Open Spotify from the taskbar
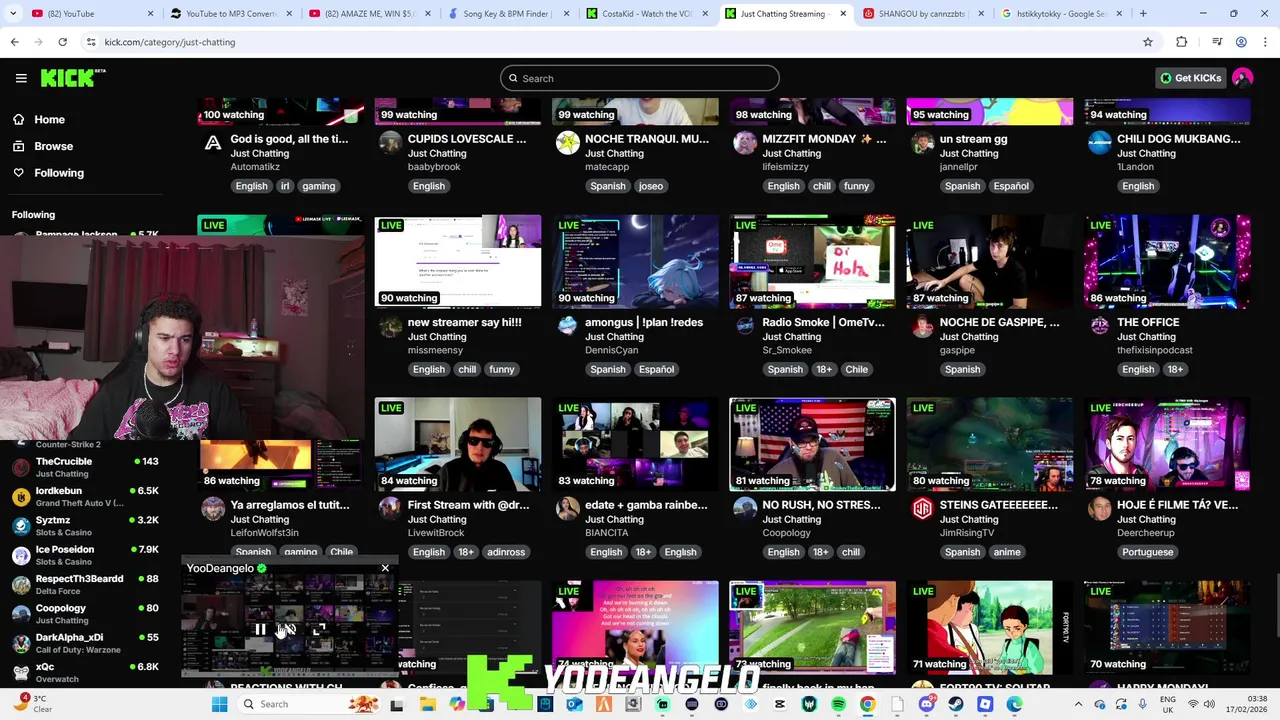 tap(838, 704)
